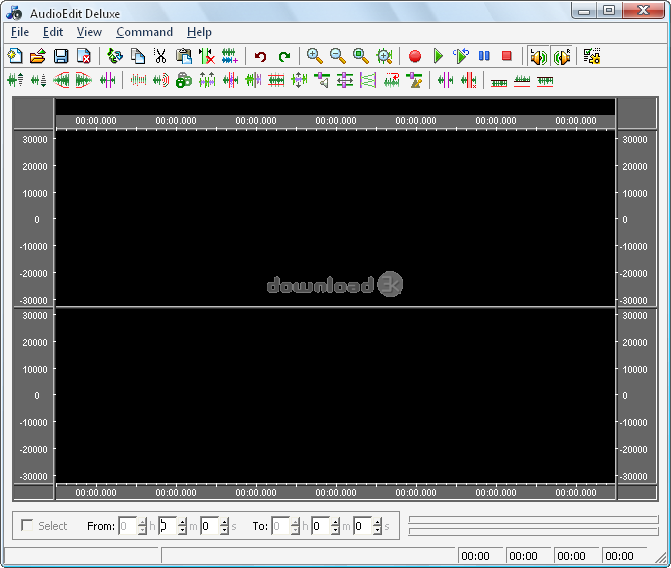
Task: Zoom to selection magnifier with green square
Action: pos(361,56)
